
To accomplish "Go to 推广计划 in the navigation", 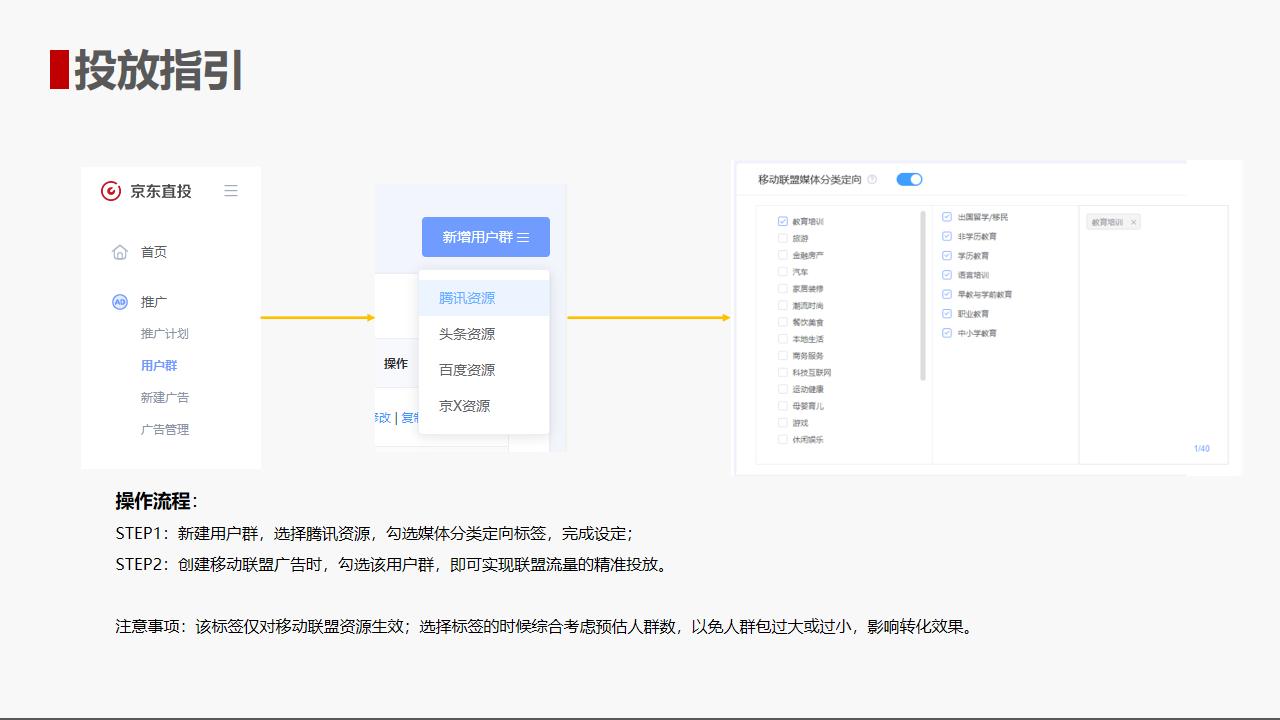I will tap(165, 333).
